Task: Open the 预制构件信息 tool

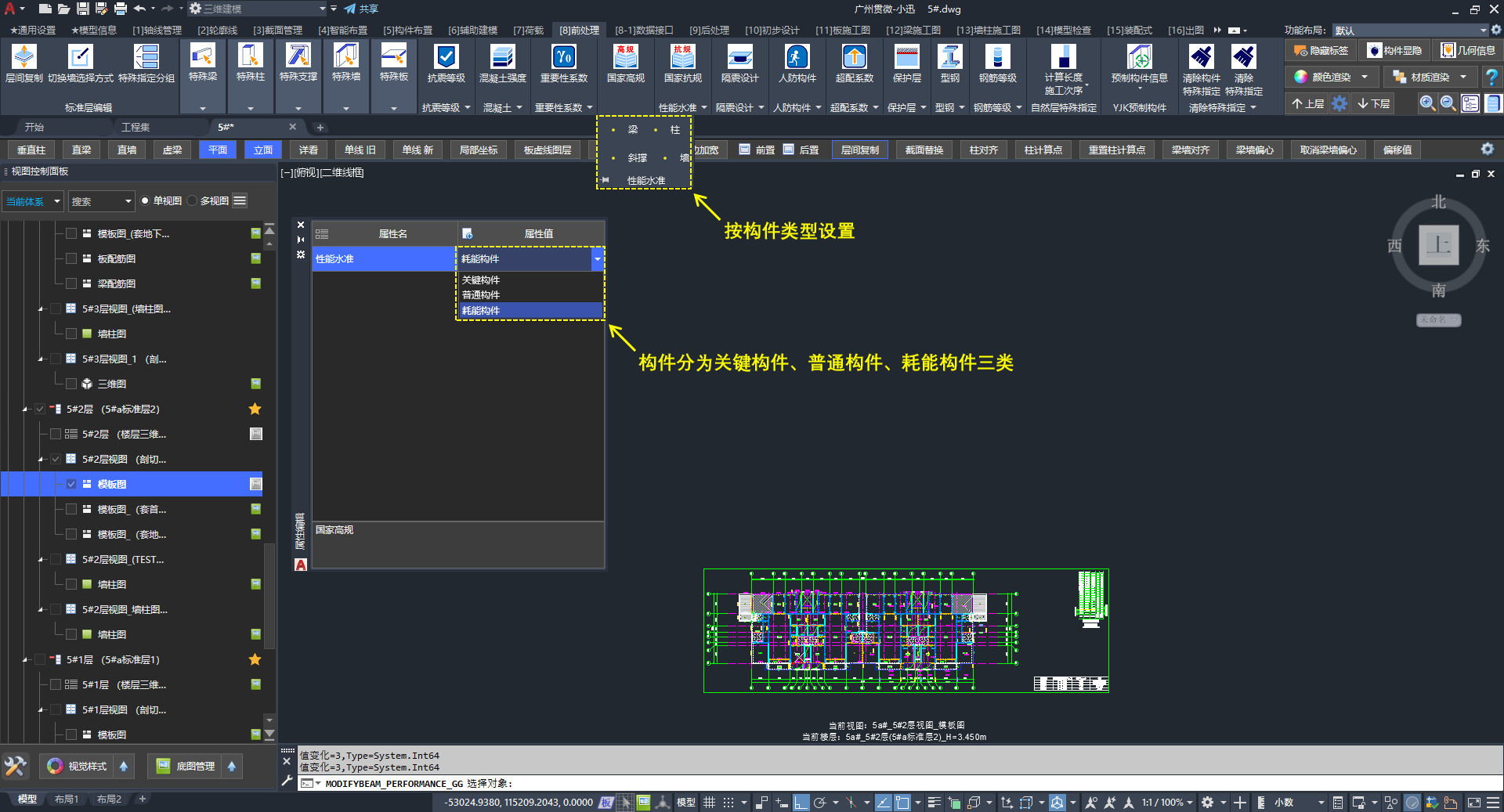Action: (x=1140, y=57)
